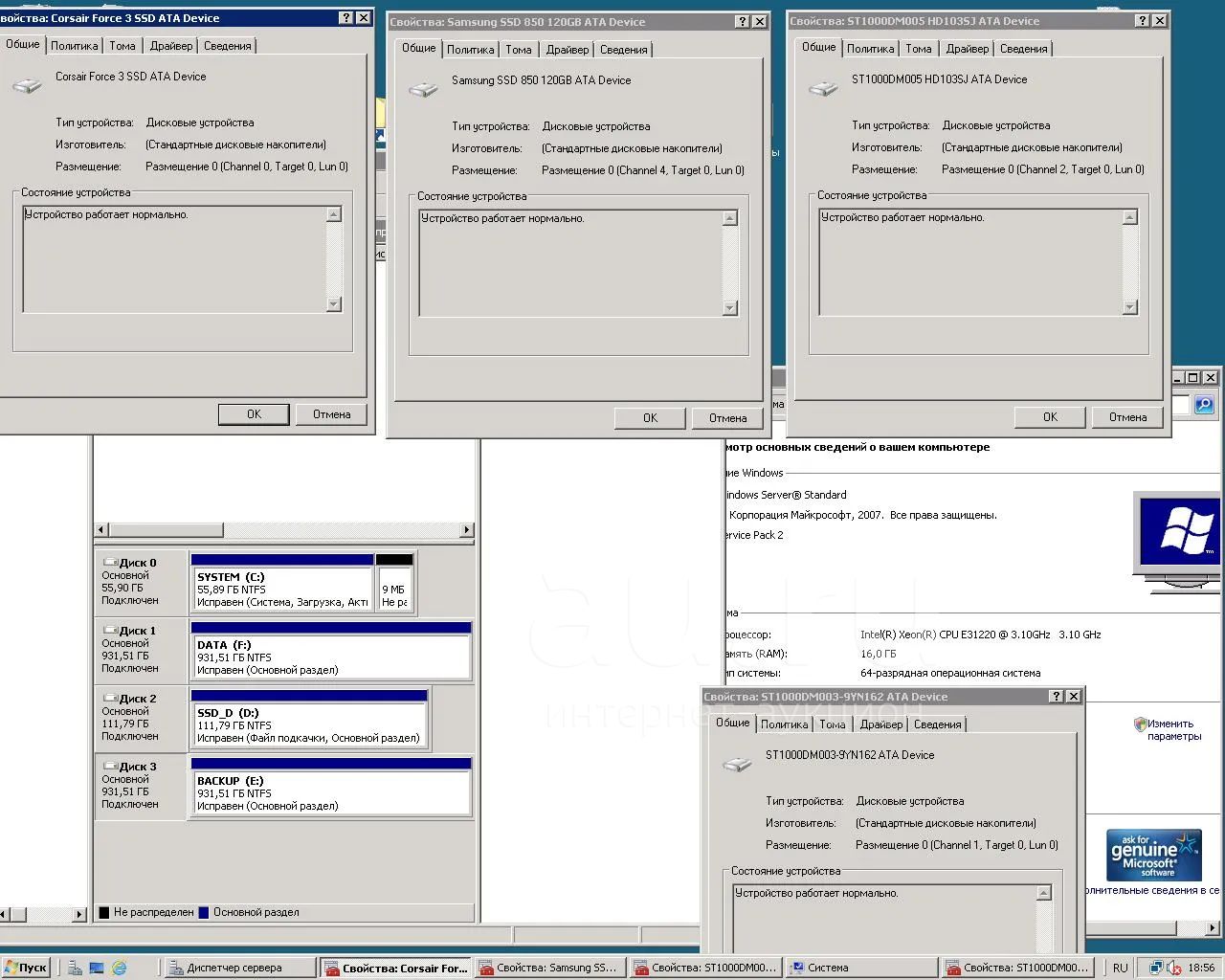Open Драйвер tab in ST1000DM003-9YN162 dialog

881,724
